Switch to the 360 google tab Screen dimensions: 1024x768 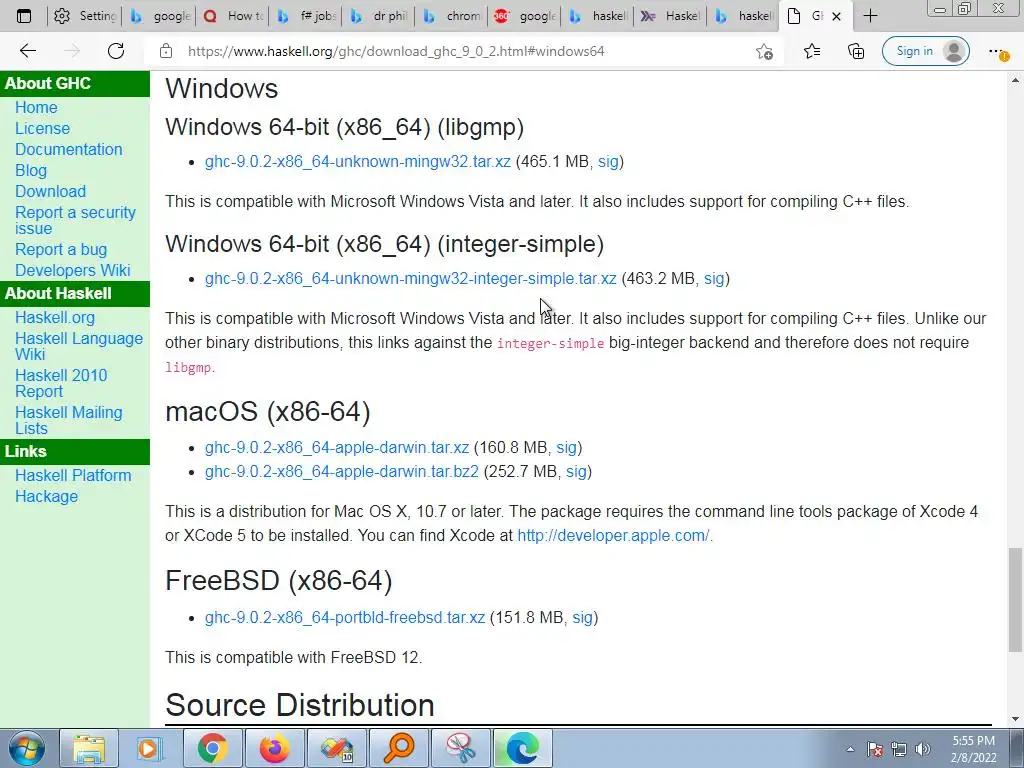[526, 16]
